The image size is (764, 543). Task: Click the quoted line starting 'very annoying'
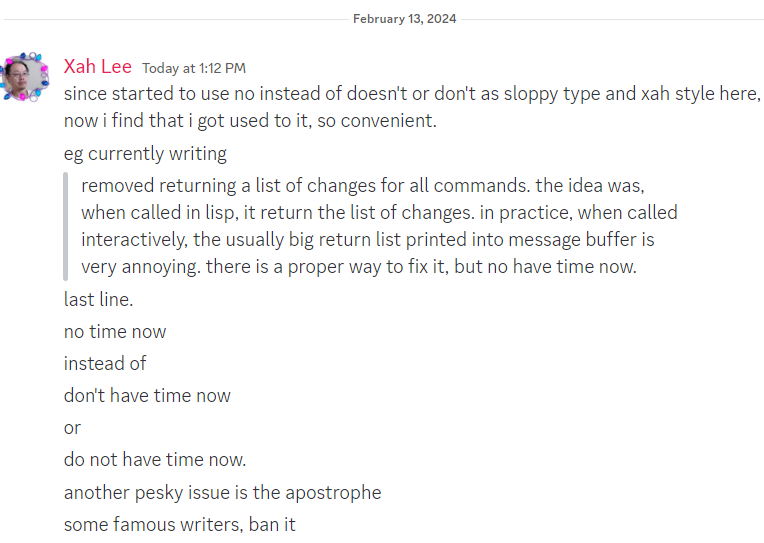tap(359, 267)
